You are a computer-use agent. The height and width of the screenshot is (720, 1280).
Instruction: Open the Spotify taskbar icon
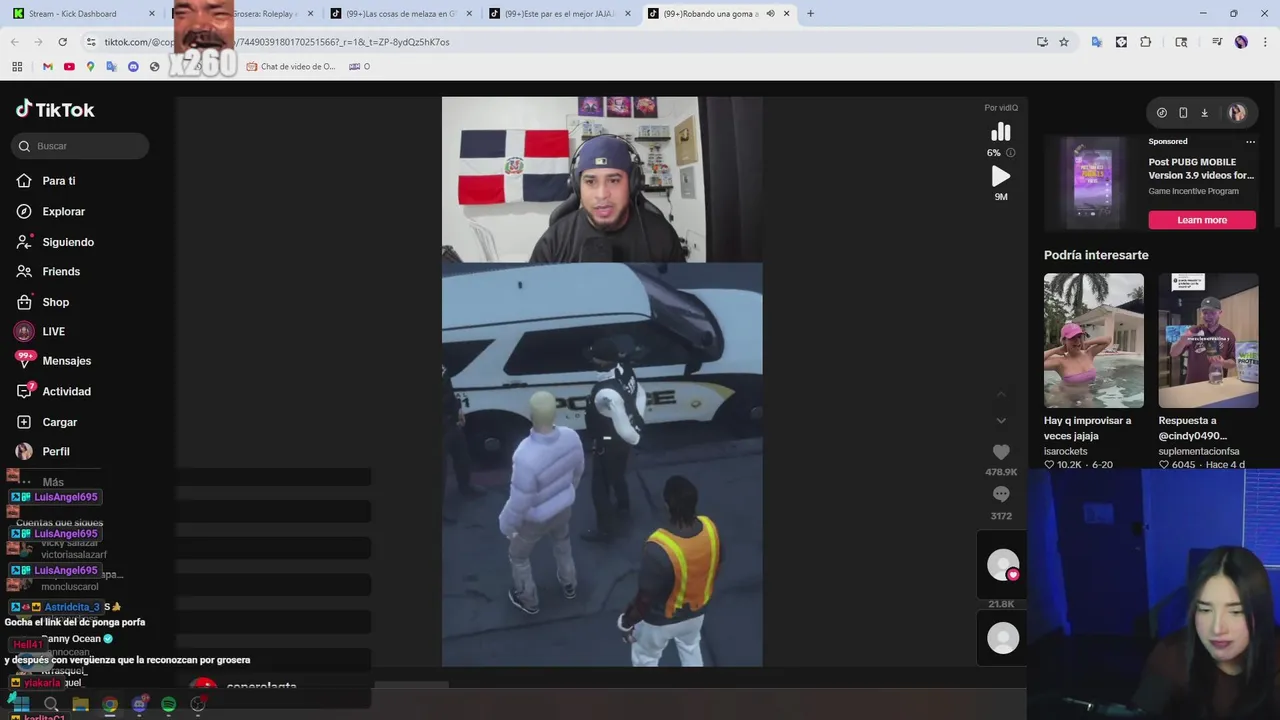(x=169, y=704)
